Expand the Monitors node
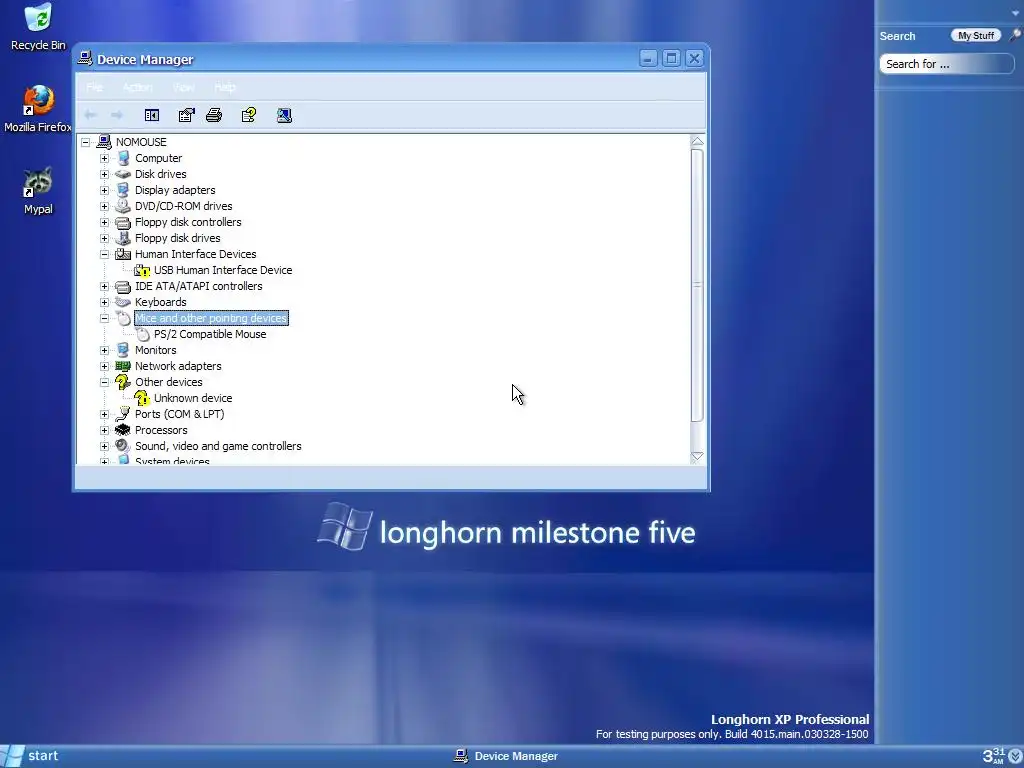 [x=104, y=350]
